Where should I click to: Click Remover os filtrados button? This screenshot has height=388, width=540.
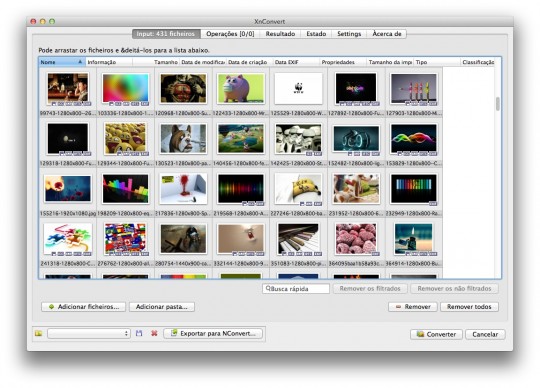tap(370, 289)
